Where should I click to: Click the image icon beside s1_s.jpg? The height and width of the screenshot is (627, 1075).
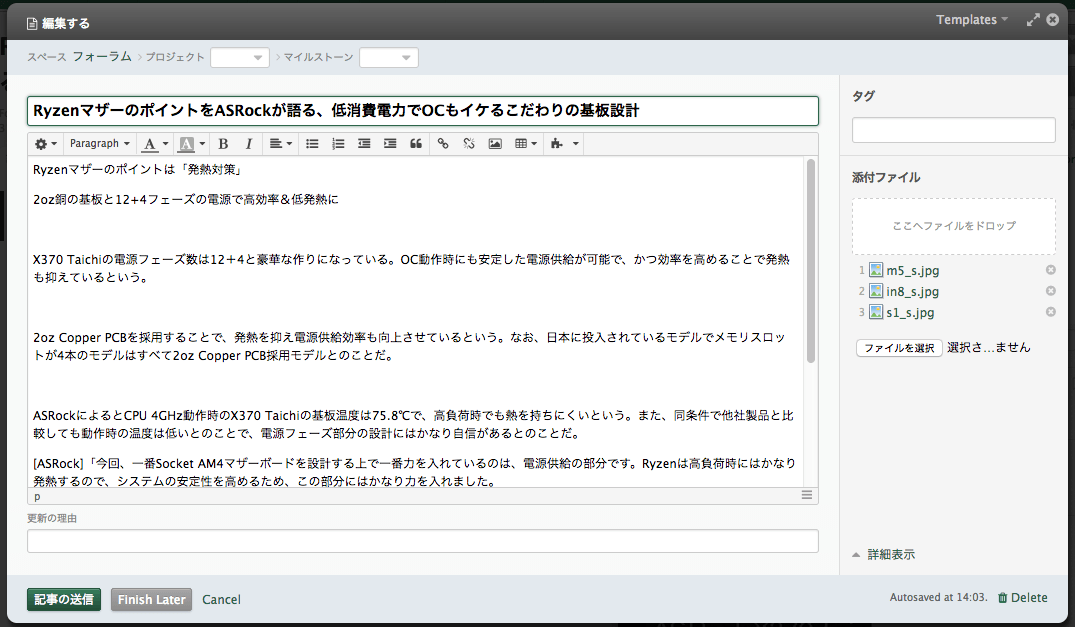coord(876,312)
